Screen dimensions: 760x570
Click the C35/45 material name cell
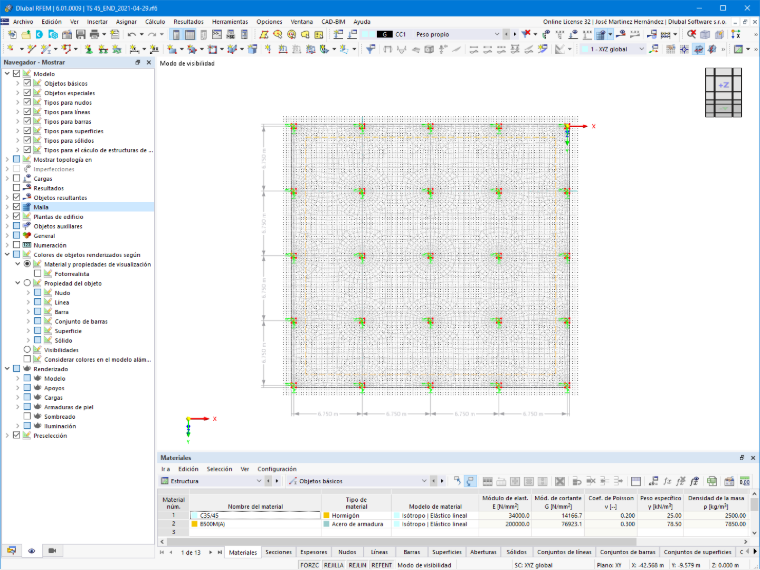[255, 516]
